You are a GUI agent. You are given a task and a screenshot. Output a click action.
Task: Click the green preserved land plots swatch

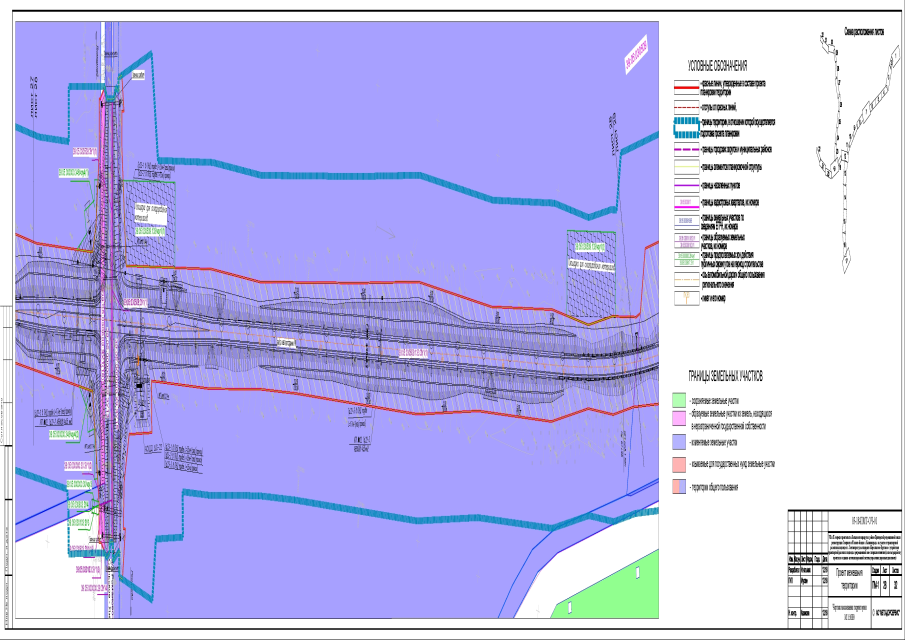point(679,400)
